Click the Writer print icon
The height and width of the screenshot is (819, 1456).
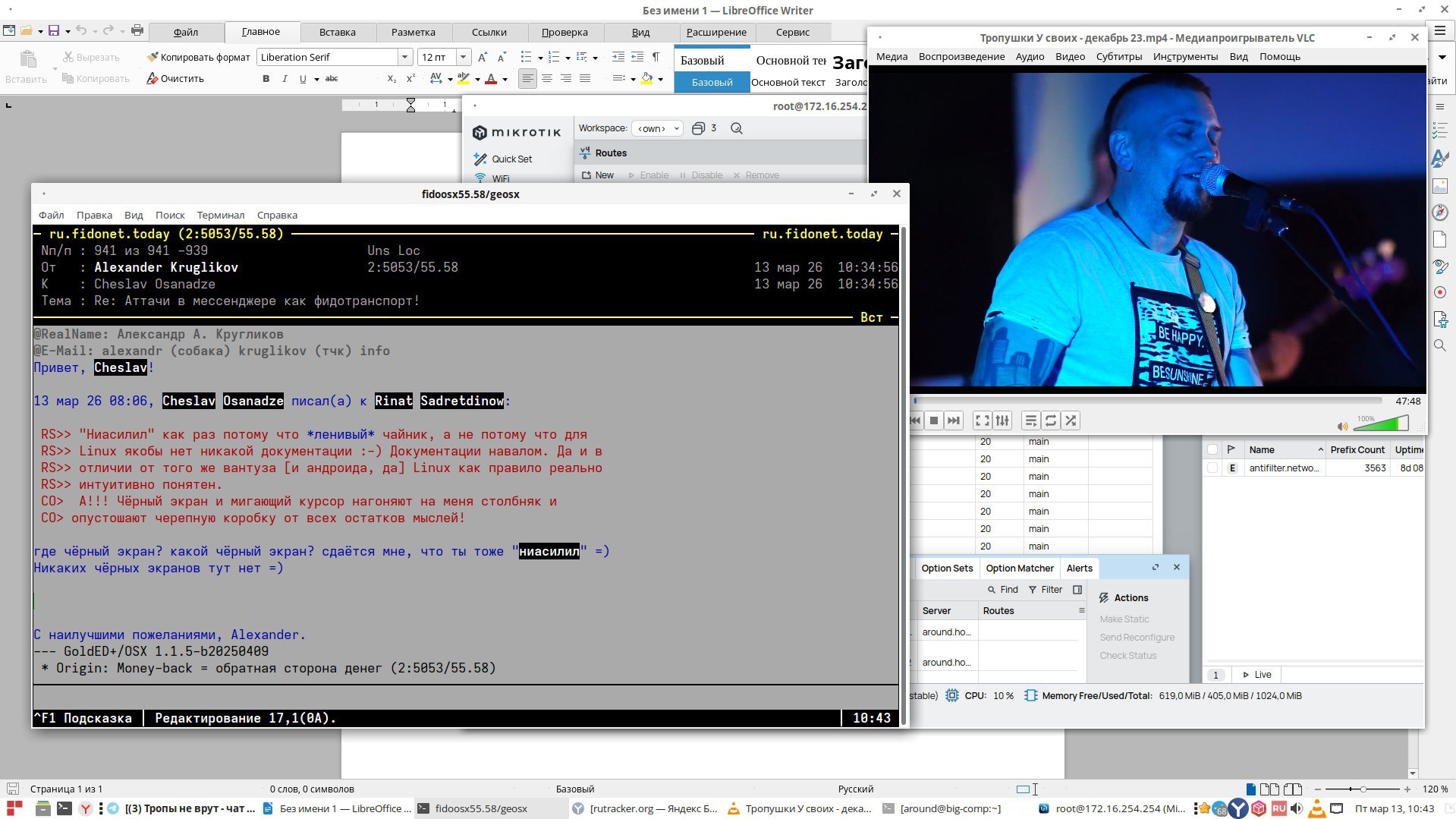pyautogui.click(x=137, y=31)
